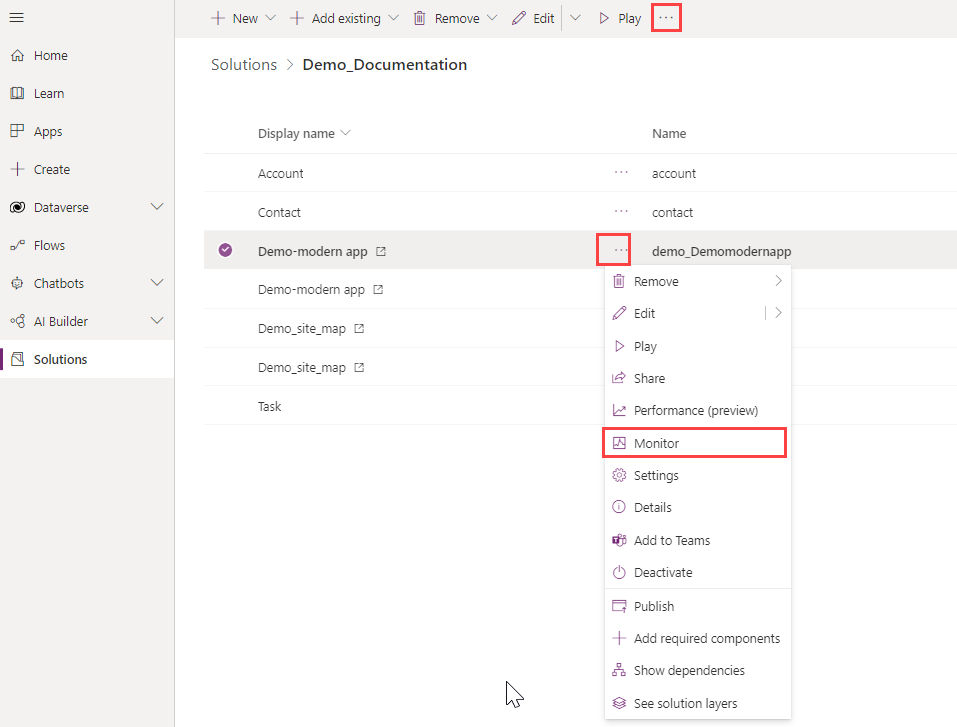Open Settings from context menu
The height and width of the screenshot is (727, 957).
pyautogui.click(x=698, y=476)
